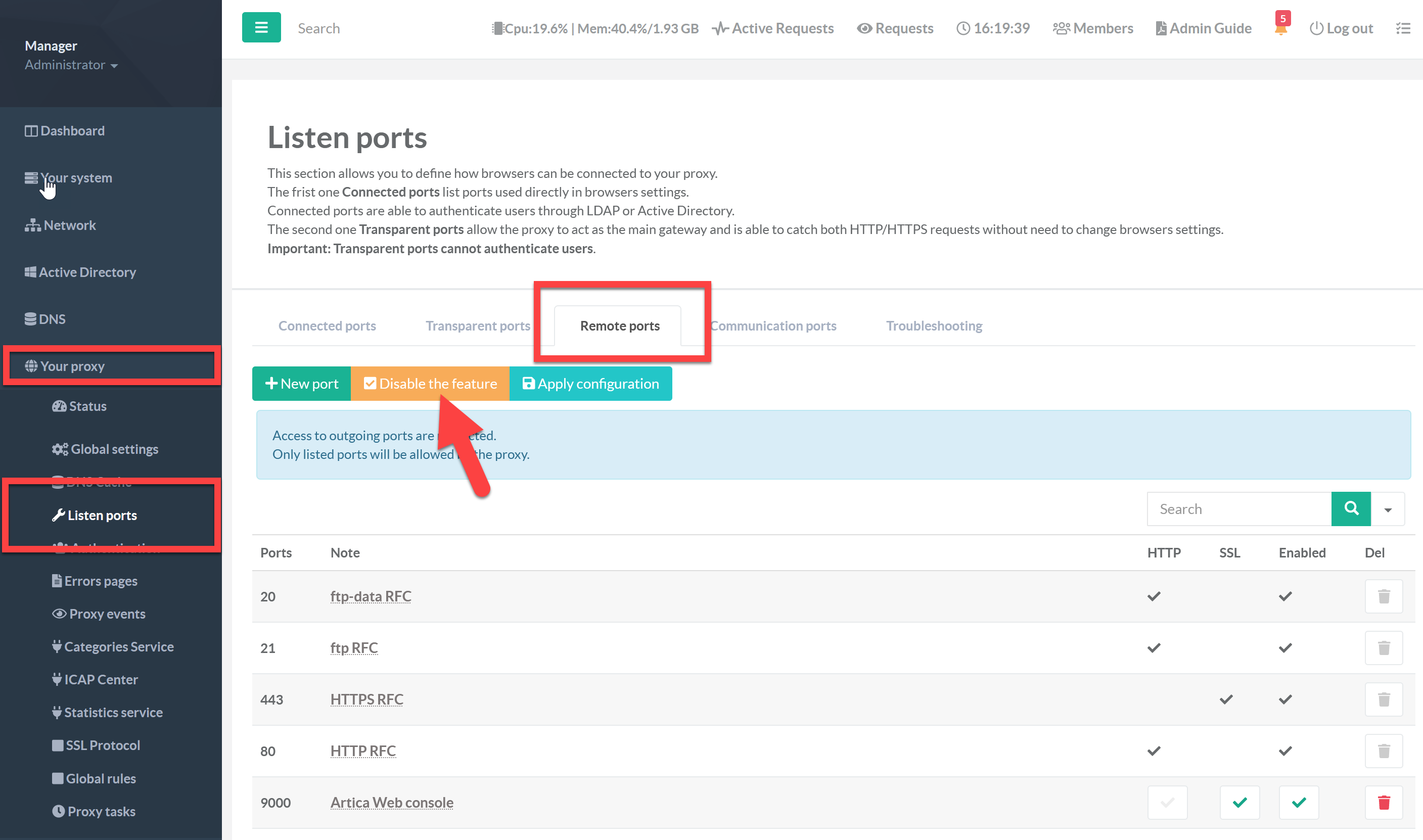Open the hamburger navigation menu
The height and width of the screenshot is (840, 1423).
point(261,27)
